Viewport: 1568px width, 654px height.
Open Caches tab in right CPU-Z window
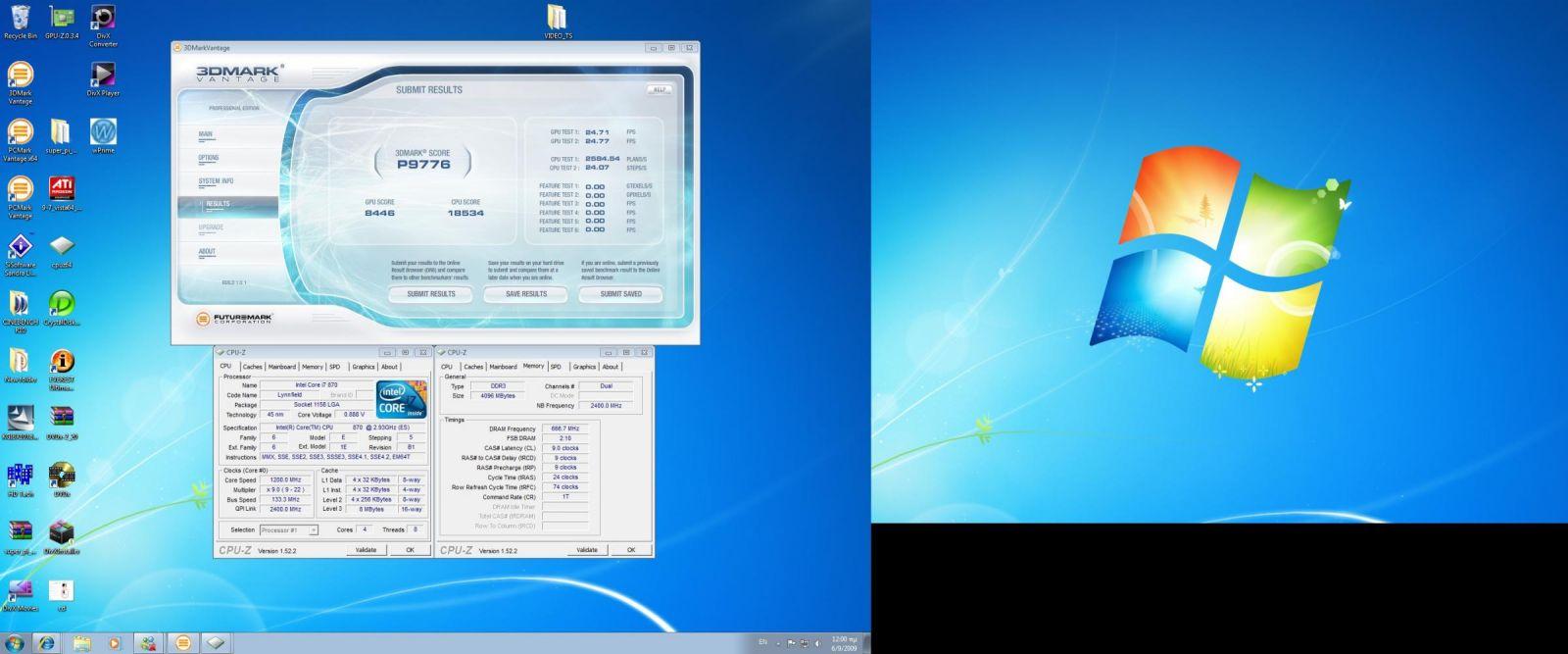474,367
